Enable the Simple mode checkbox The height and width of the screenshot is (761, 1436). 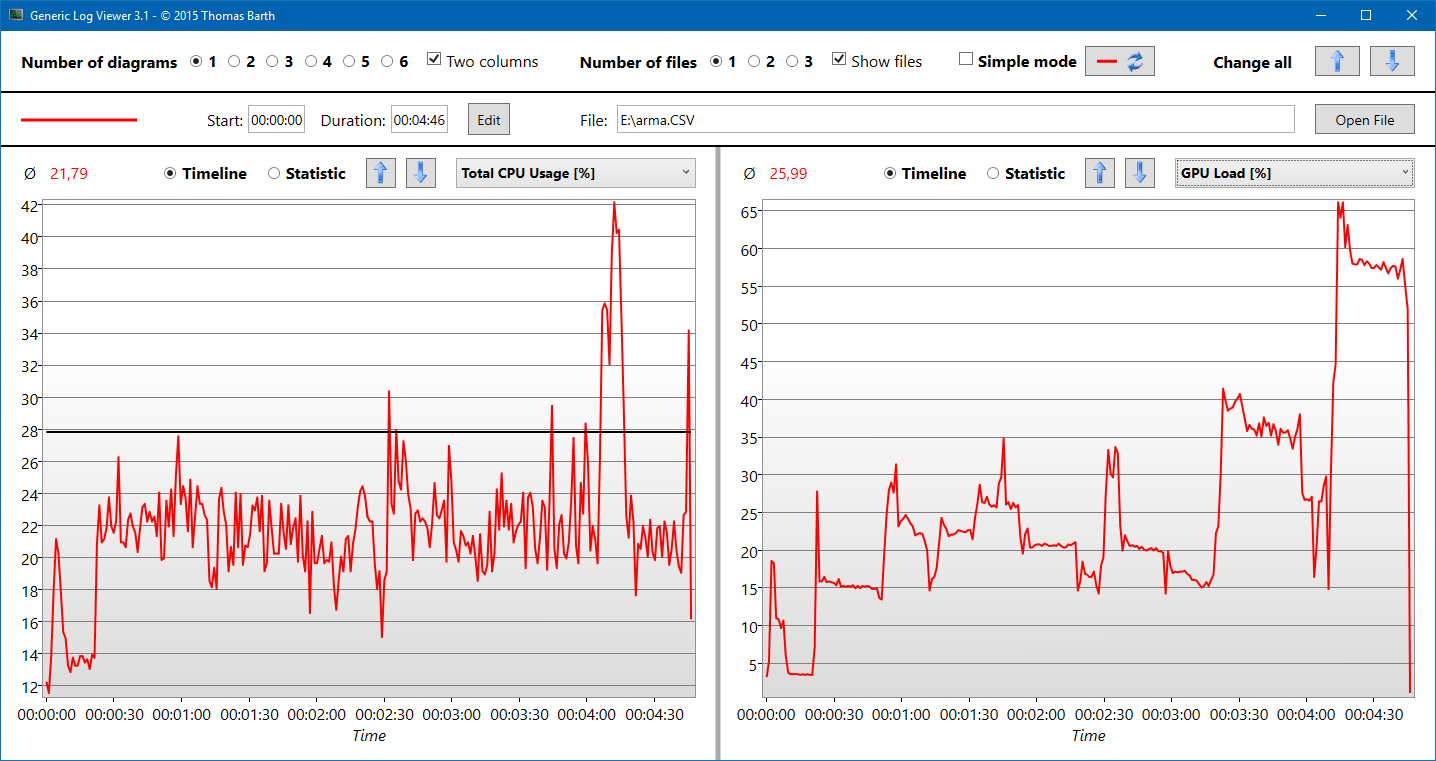click(x=966, y=60)
